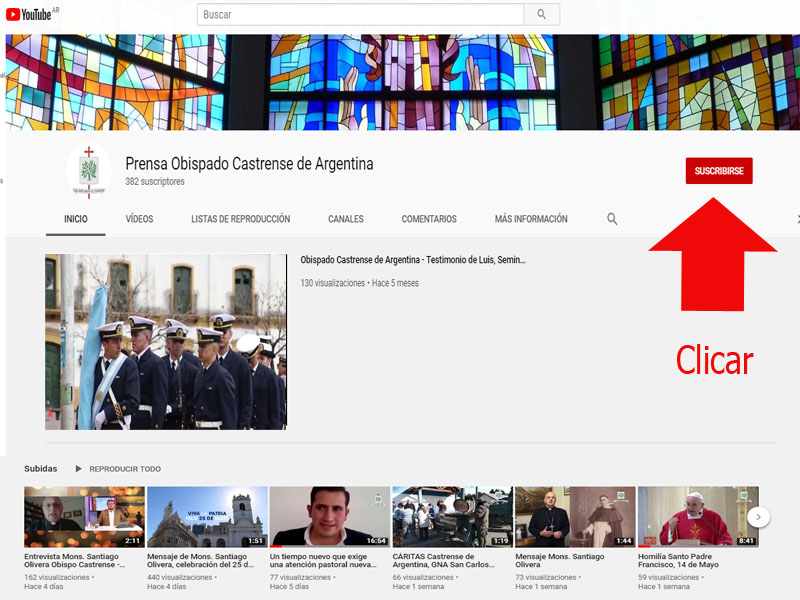Image resolution: width=800 pixels, height=600 pixels.
Task: Click the search magnifier button in the top bar
Action: (x=541, y=14)
